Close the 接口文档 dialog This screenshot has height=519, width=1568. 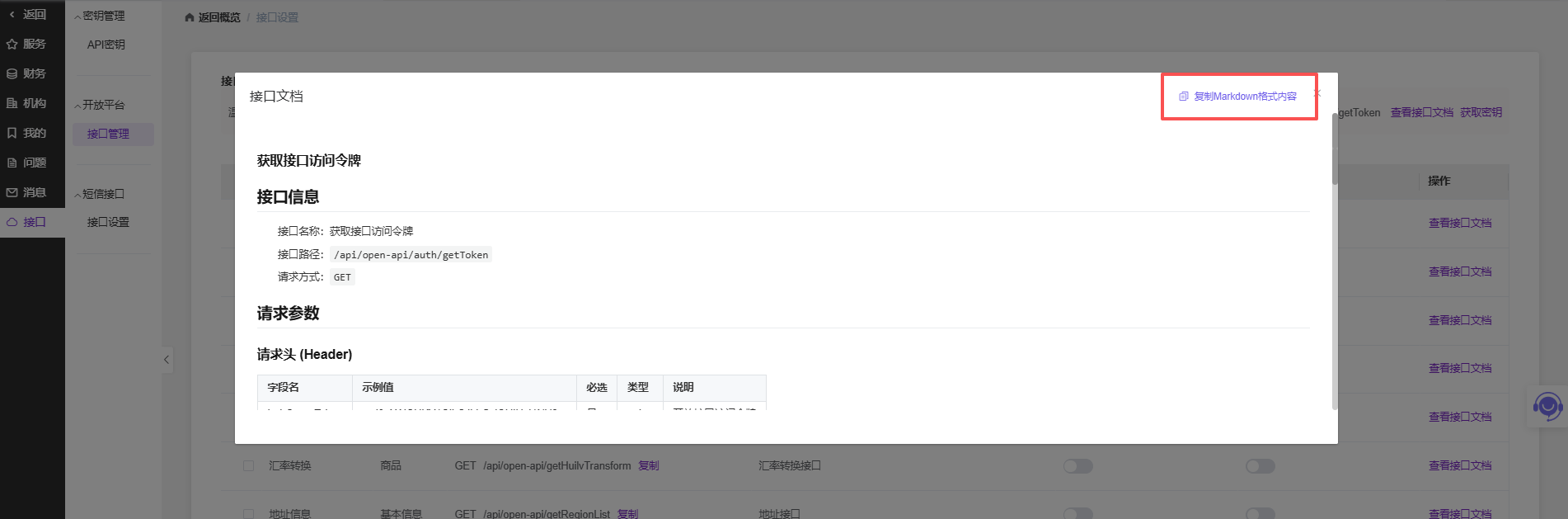pos(1317,93)
